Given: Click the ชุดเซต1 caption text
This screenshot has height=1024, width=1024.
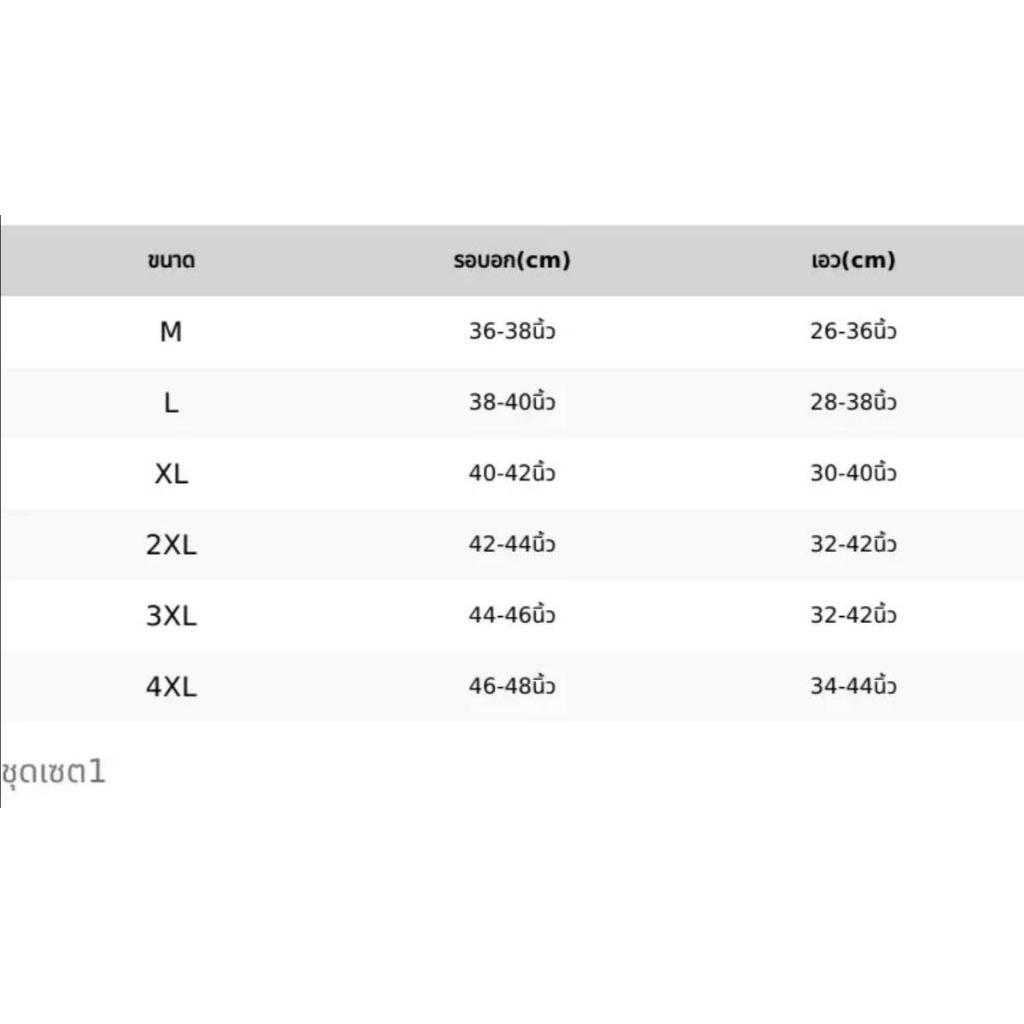Looking at the screenshot, I should point(54,773).
